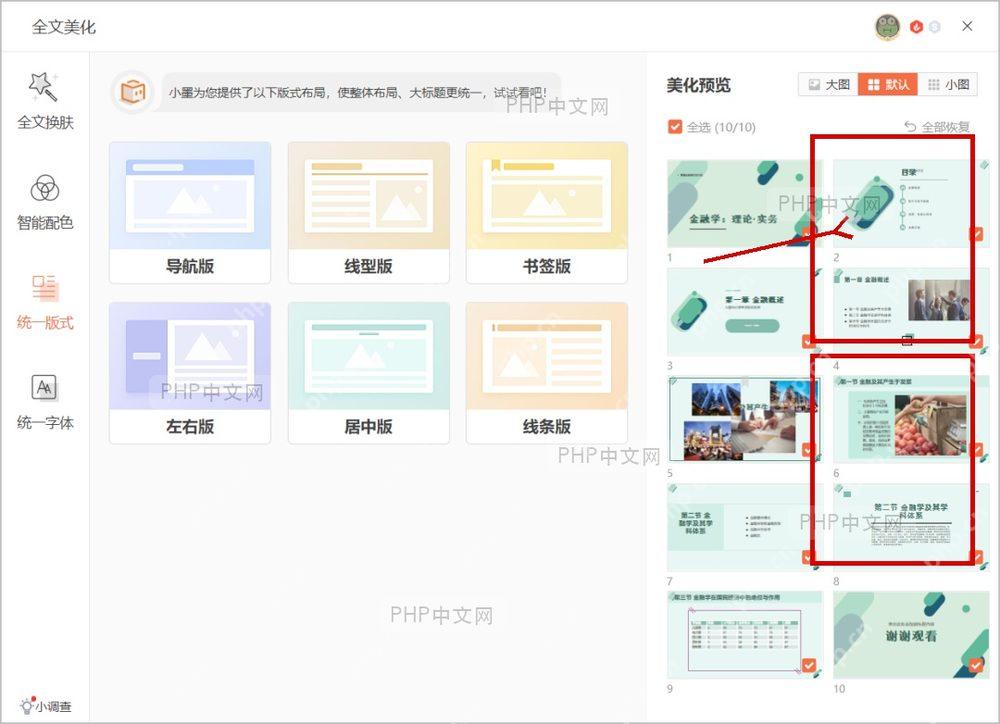Toggle the 全选 (10/10) checkbox
Screen dimensions: 1000x724
point(675,127)
